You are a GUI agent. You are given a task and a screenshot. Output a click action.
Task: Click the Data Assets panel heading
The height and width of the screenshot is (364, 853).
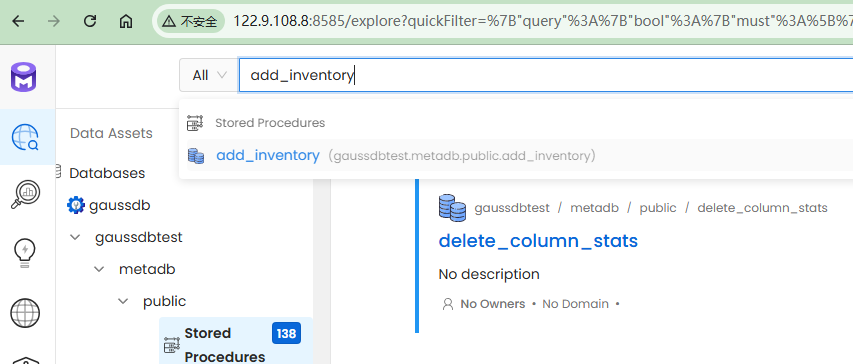(x=111, y=133)
